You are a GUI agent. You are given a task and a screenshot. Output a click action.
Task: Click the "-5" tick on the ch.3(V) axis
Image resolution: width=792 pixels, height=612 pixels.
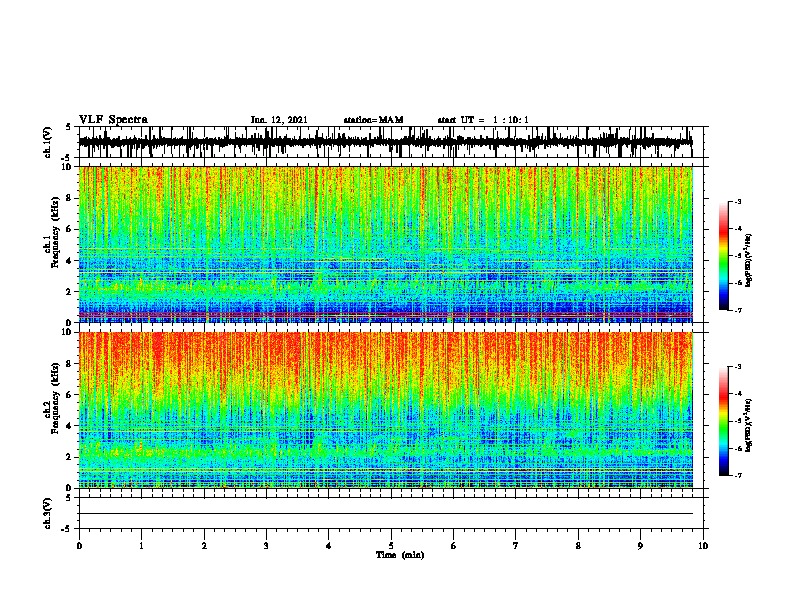[x=67, y=529]
